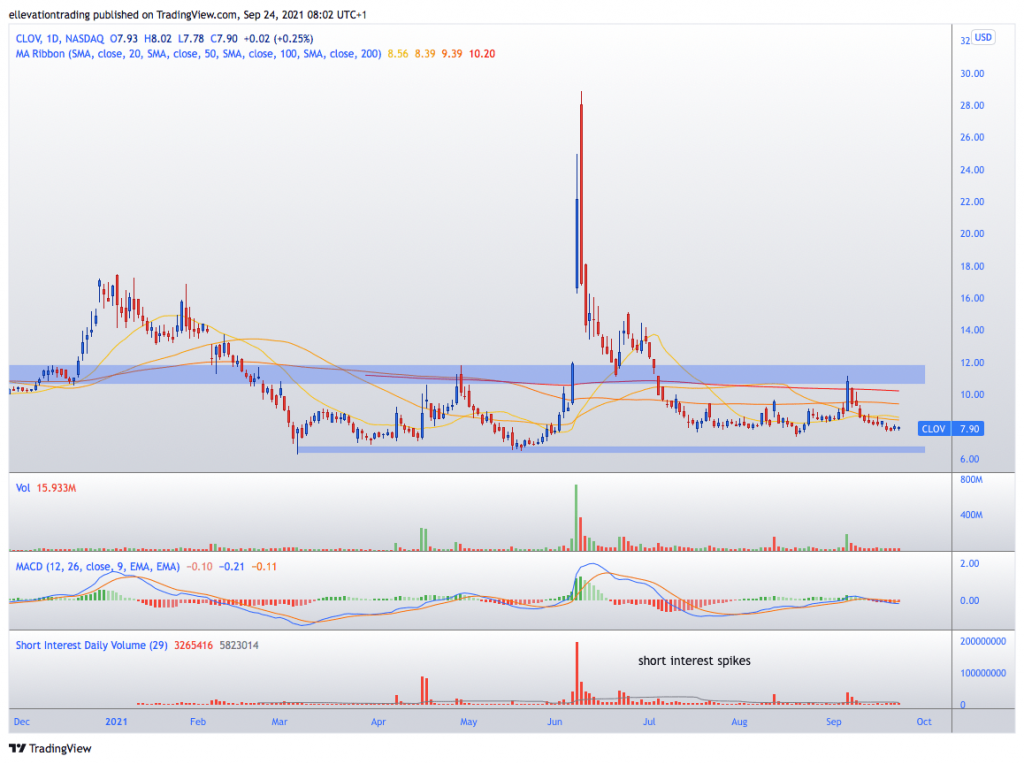This screenshot has height=764, width=1024.
Task: Click the TradingView logo icon
Action: [17, 748]
